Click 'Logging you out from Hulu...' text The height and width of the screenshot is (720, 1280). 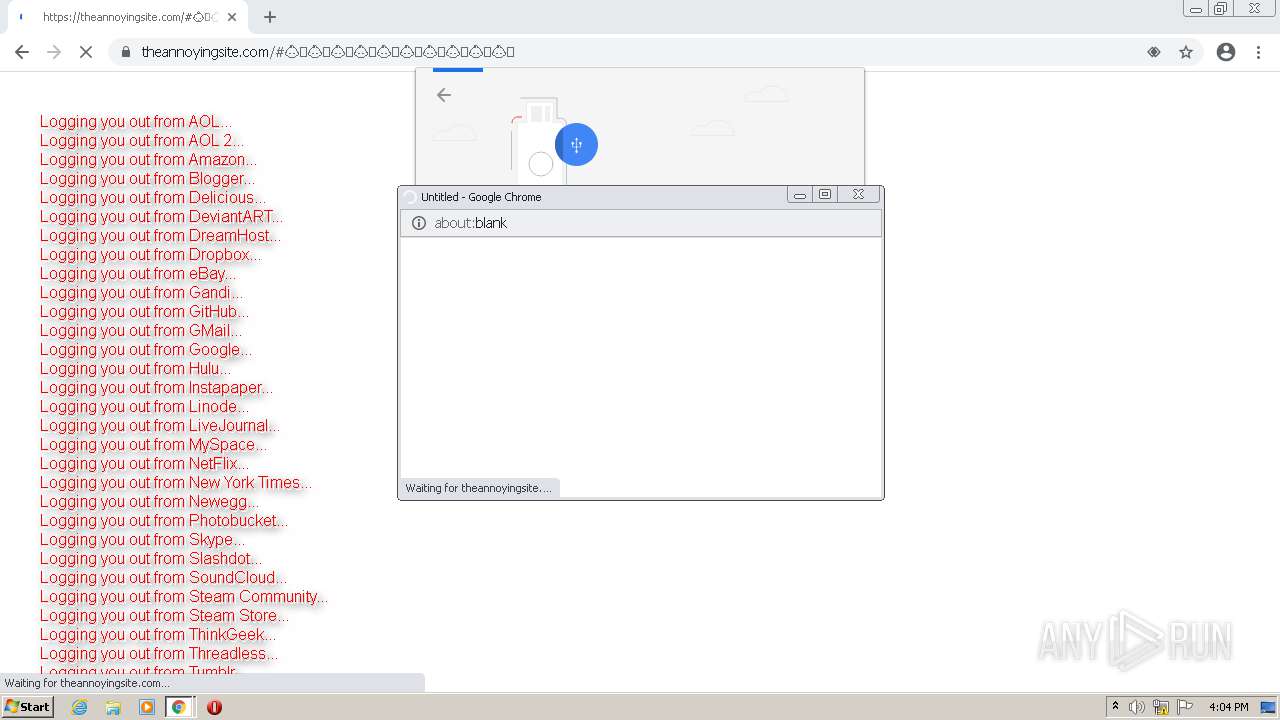tap(135, 369)
